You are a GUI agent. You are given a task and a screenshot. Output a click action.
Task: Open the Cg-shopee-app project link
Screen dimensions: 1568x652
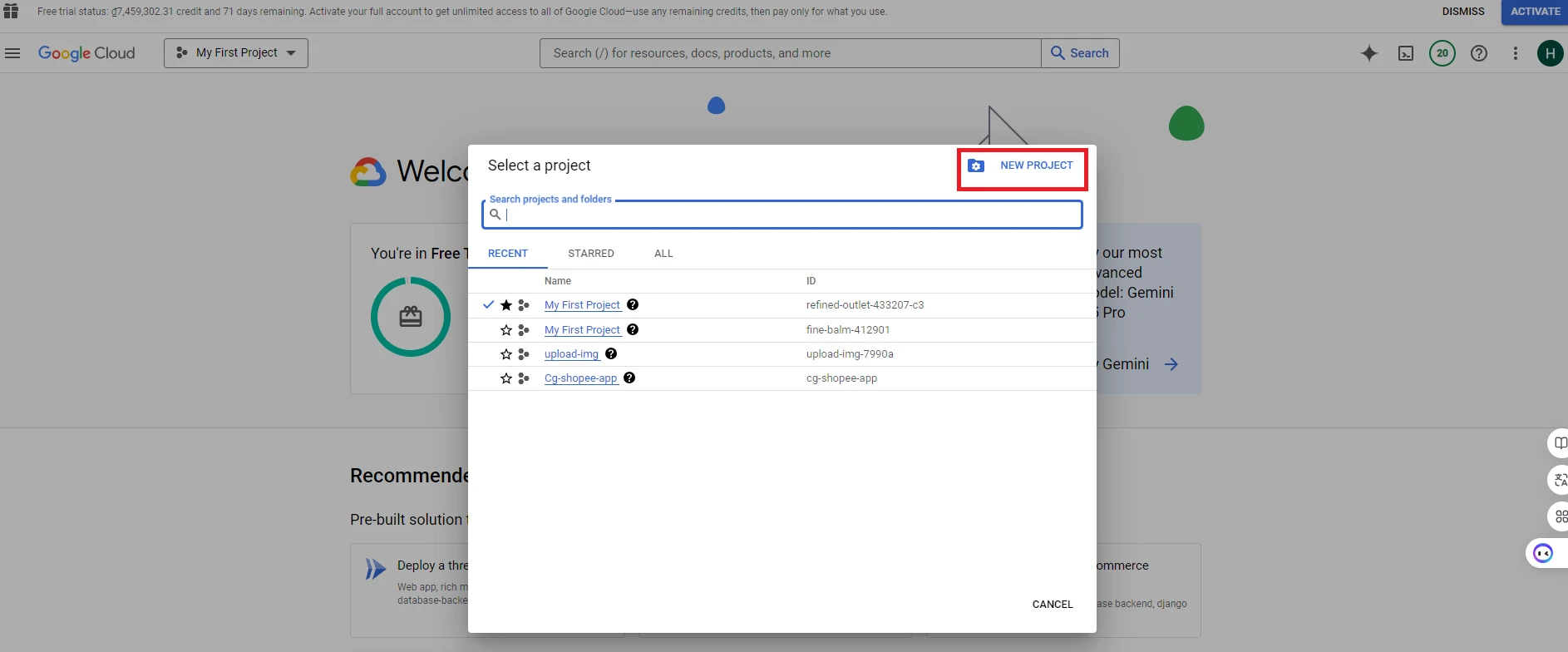coord(580,378)
